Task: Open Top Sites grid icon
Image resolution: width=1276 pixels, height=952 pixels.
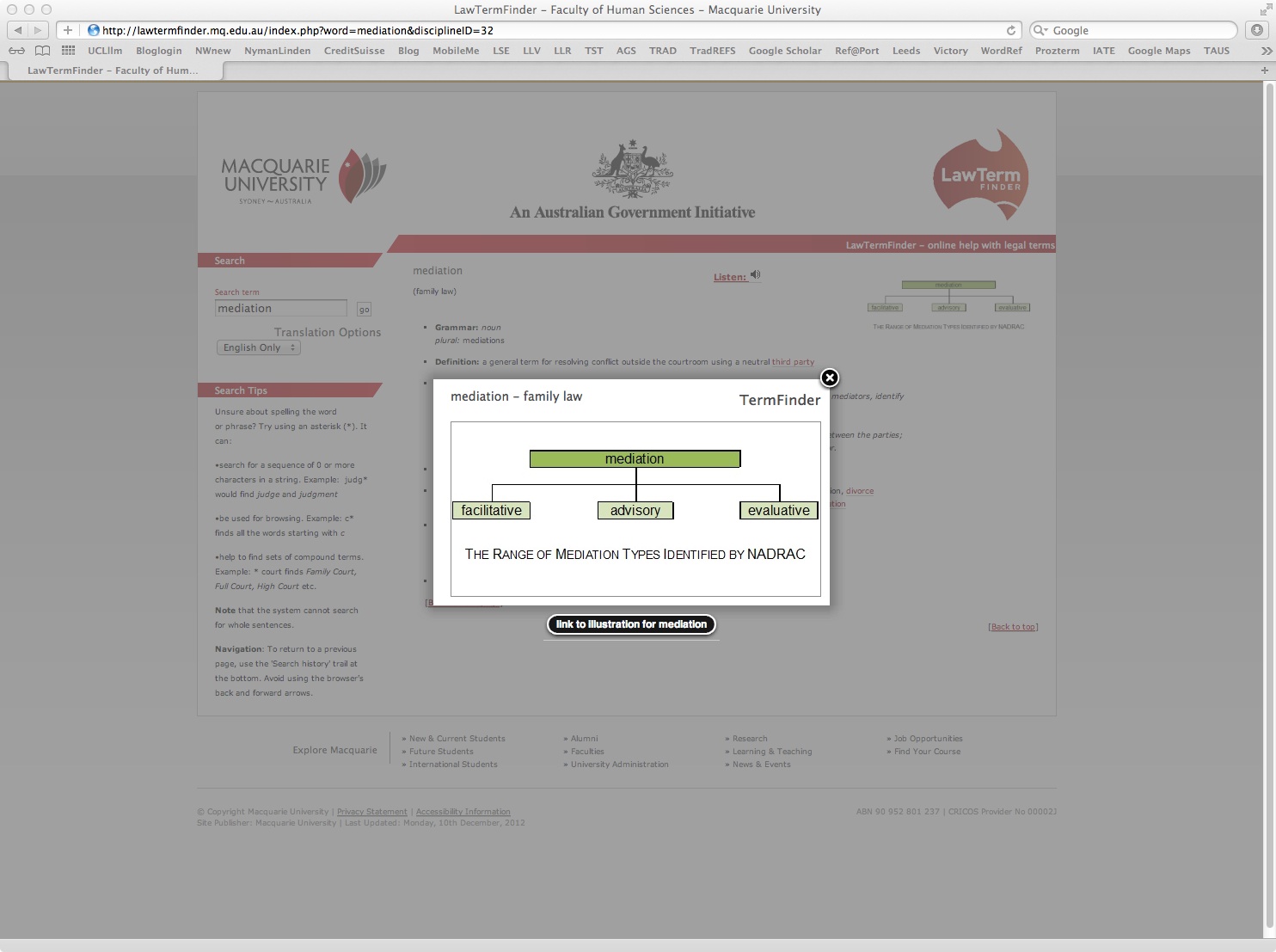Action: [68, 51]
